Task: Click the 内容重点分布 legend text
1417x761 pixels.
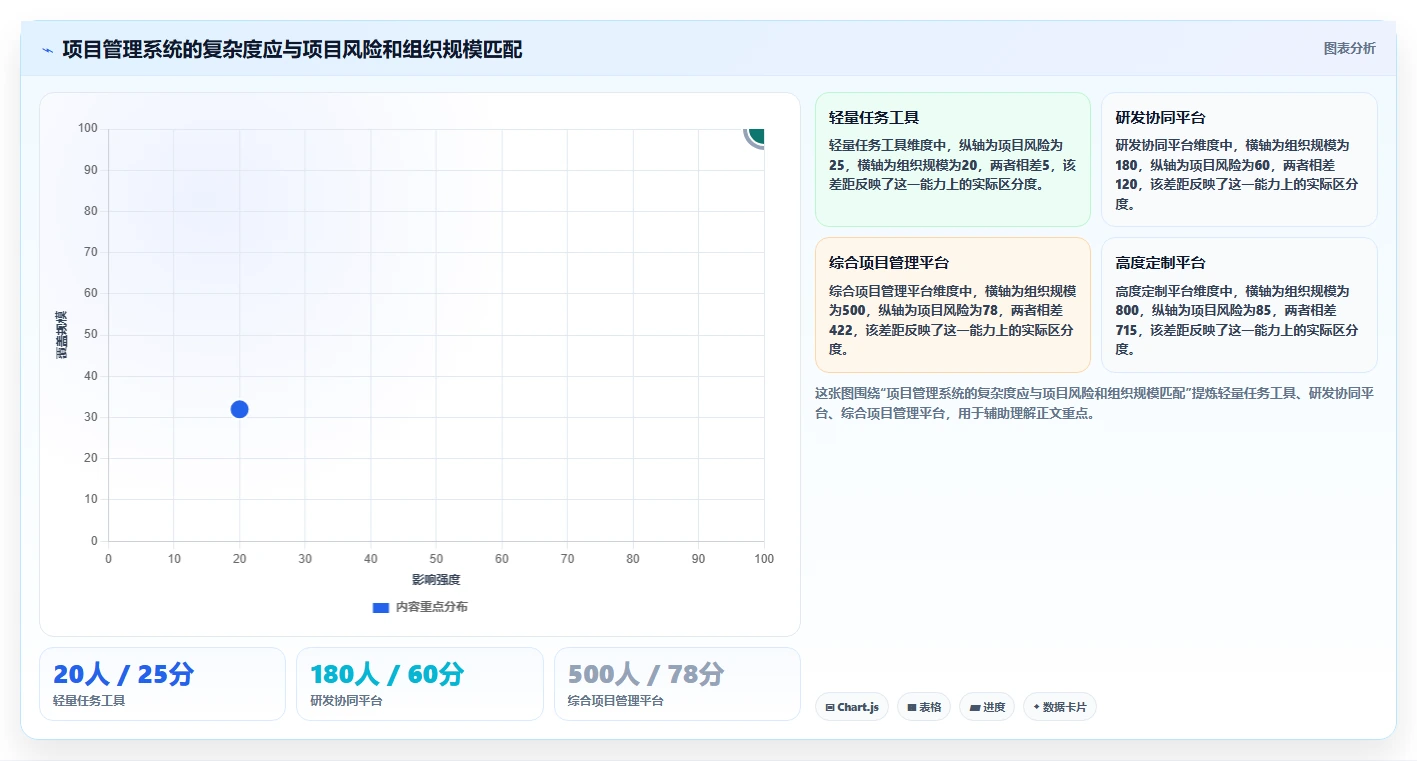Action: [x=431, y=607]
